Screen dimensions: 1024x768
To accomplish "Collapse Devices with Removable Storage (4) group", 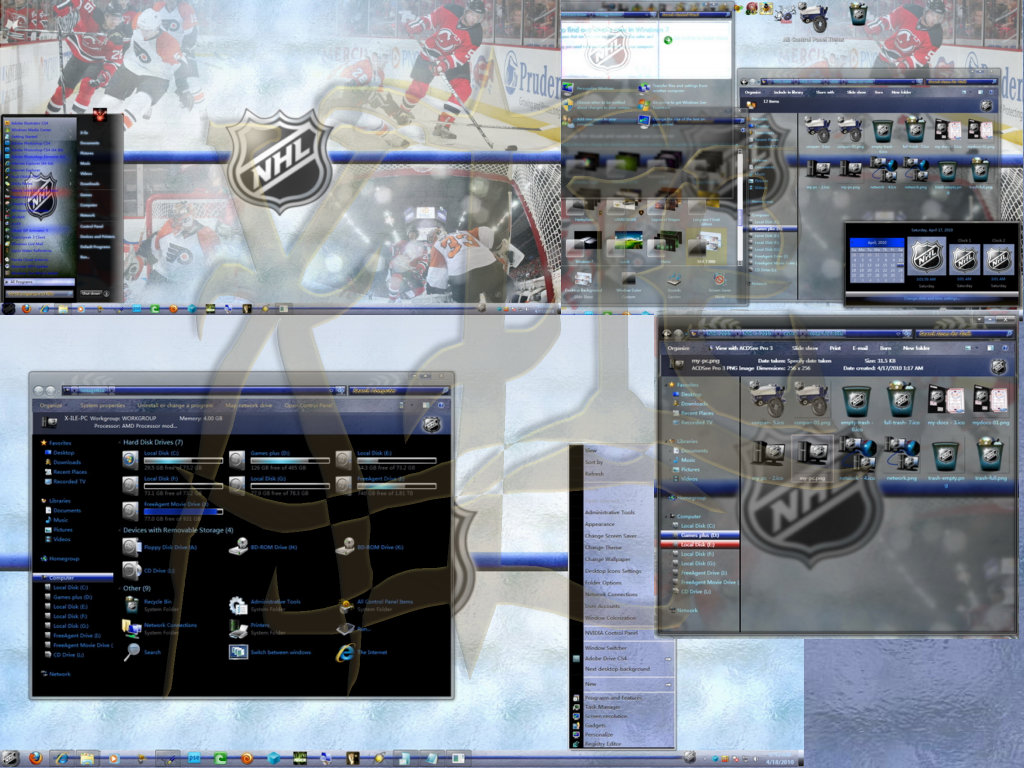I will click(120, 530).
